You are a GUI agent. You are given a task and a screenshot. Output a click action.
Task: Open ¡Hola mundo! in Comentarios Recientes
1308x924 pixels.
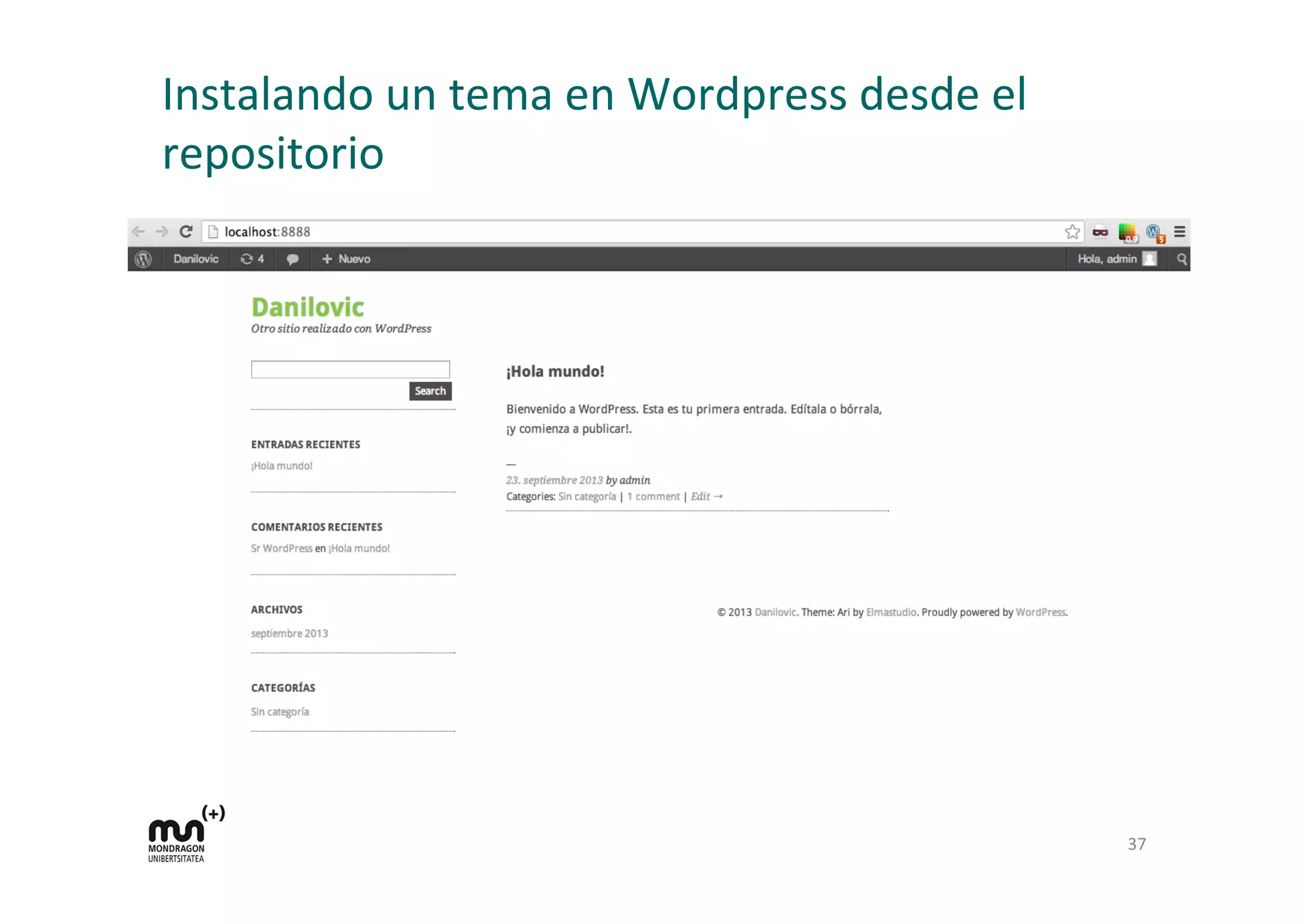point(359,549)
